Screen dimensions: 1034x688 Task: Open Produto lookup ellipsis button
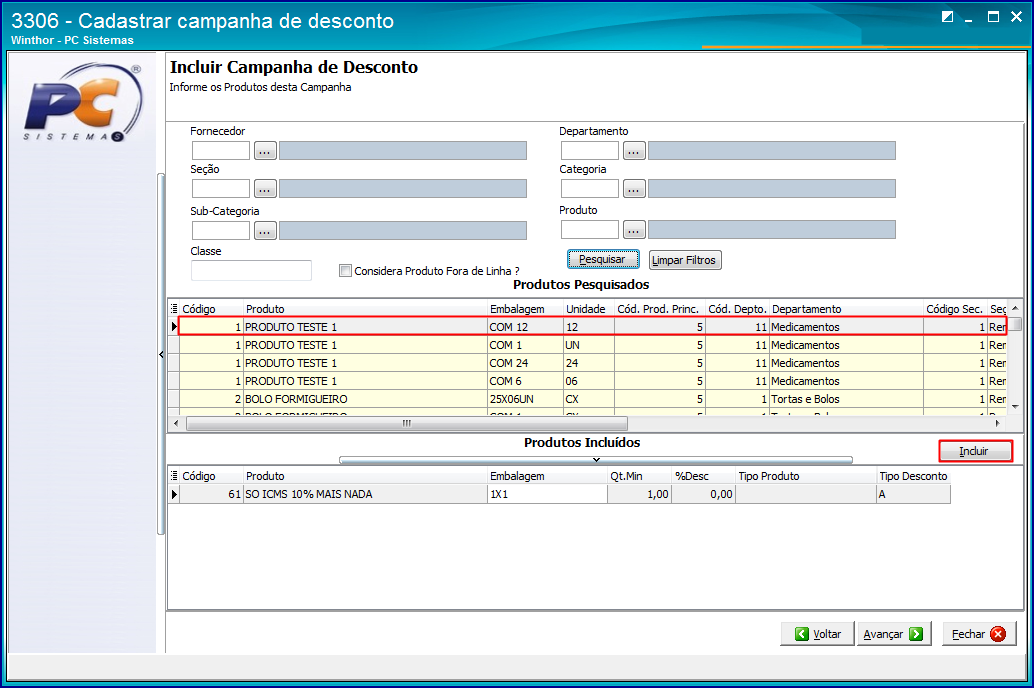click(634, 230)
